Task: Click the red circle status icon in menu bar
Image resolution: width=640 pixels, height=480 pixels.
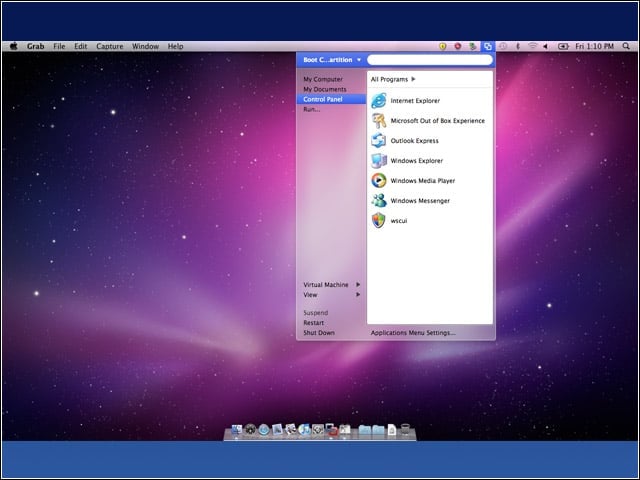Action: click(x=458, y=47)
